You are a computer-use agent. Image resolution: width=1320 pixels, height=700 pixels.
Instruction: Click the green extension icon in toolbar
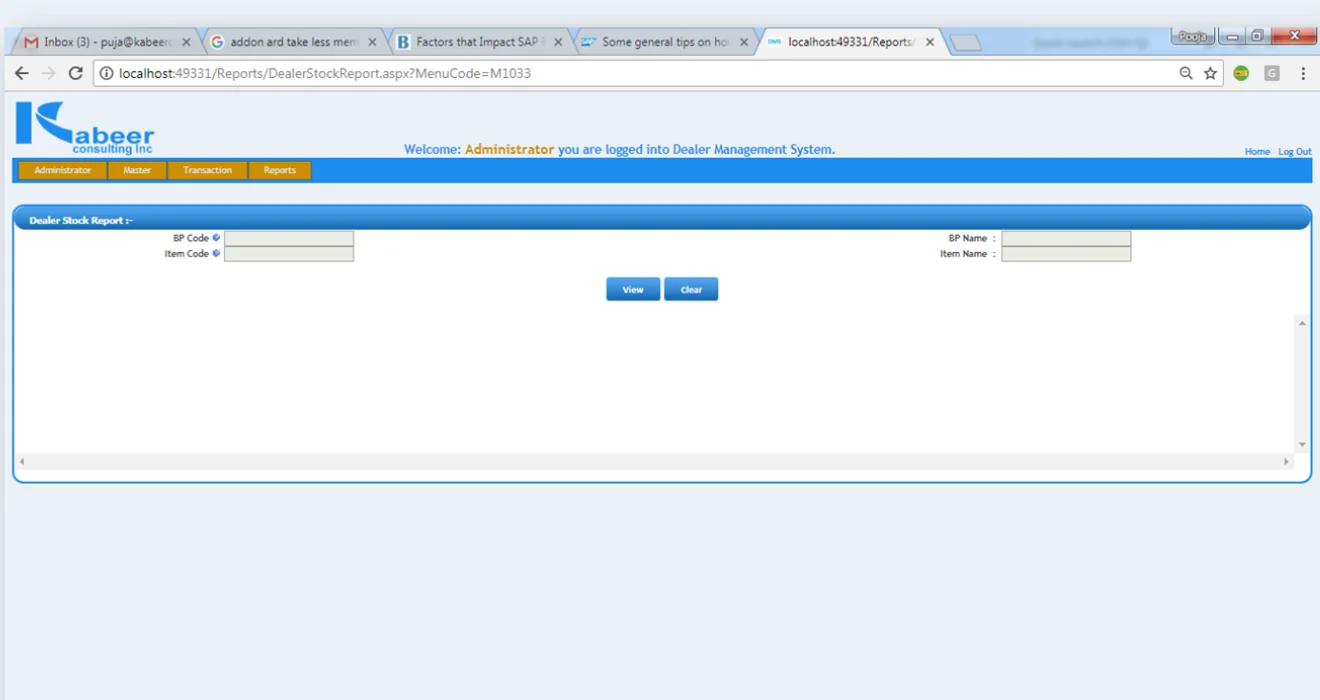(x=1241, y=73)
